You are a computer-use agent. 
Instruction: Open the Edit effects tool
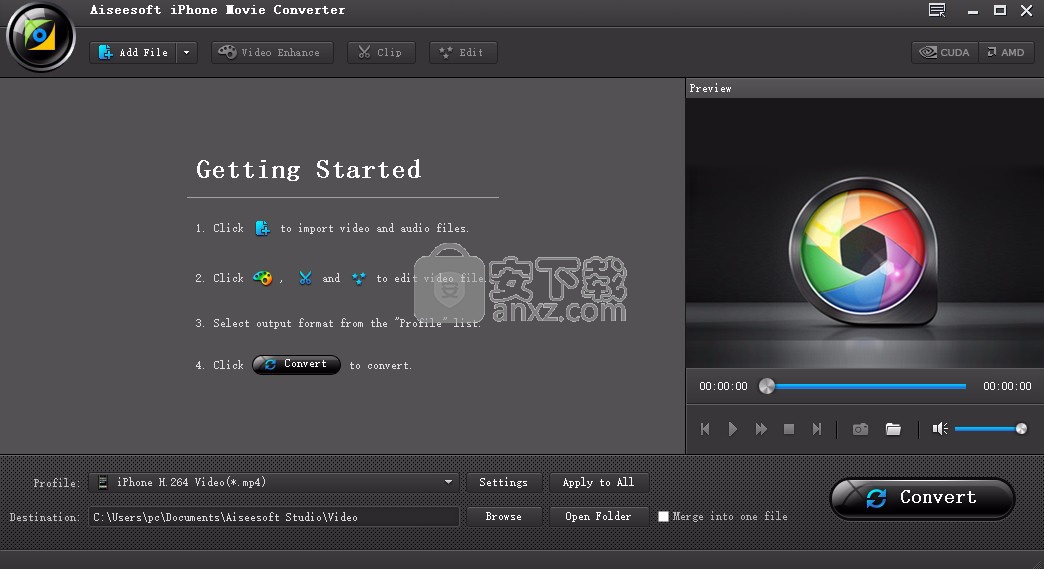pyautogui.click(x=463, y=53)
